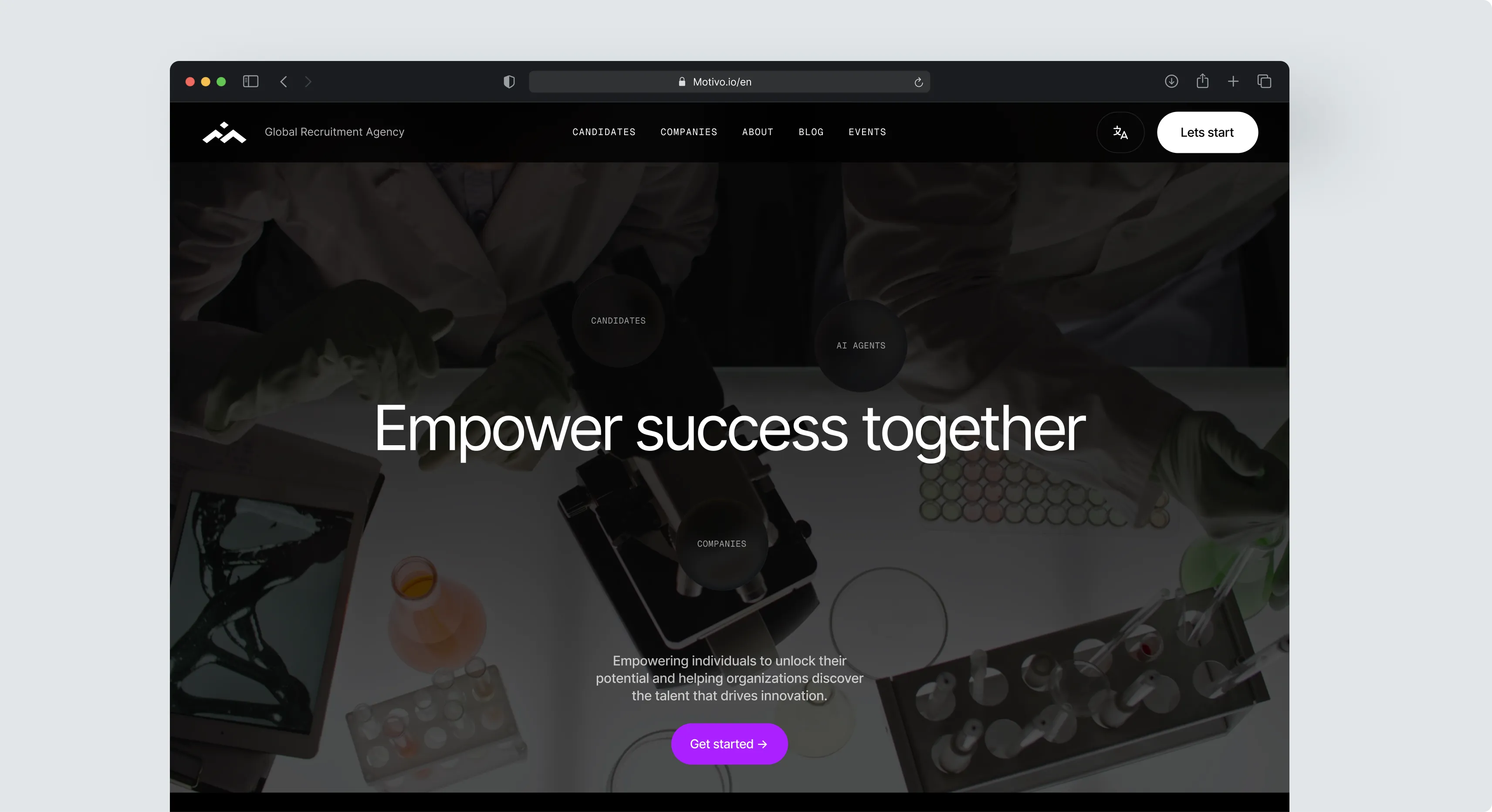Open the Events navigation link
The width and height of the screenshot is (1492, 812).
[x=867, y=132]
